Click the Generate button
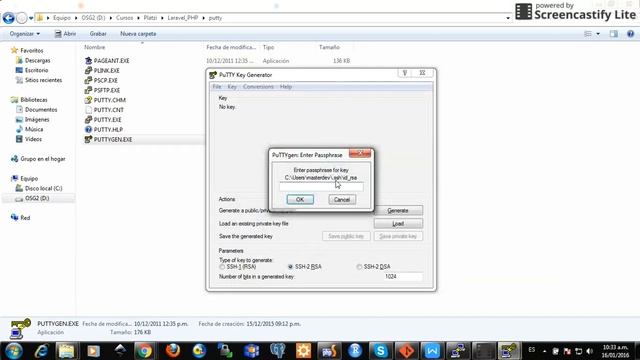The image size is (640, 360). 398,211
